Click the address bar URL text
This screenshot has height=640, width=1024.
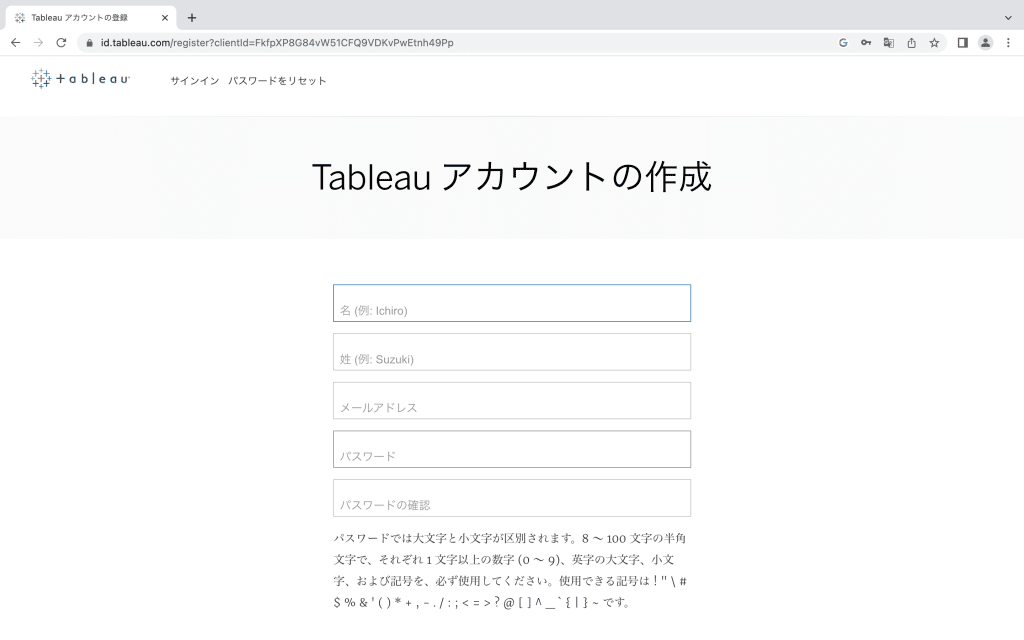click(x=277, y=42)
